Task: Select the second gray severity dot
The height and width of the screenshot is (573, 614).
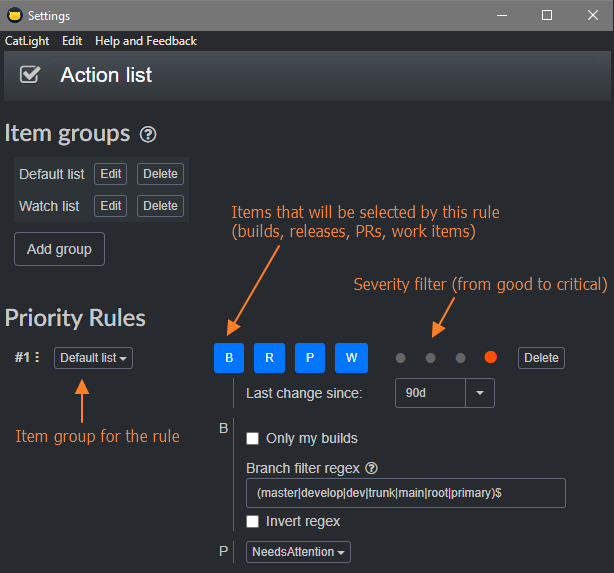Action: coord(430,358)
